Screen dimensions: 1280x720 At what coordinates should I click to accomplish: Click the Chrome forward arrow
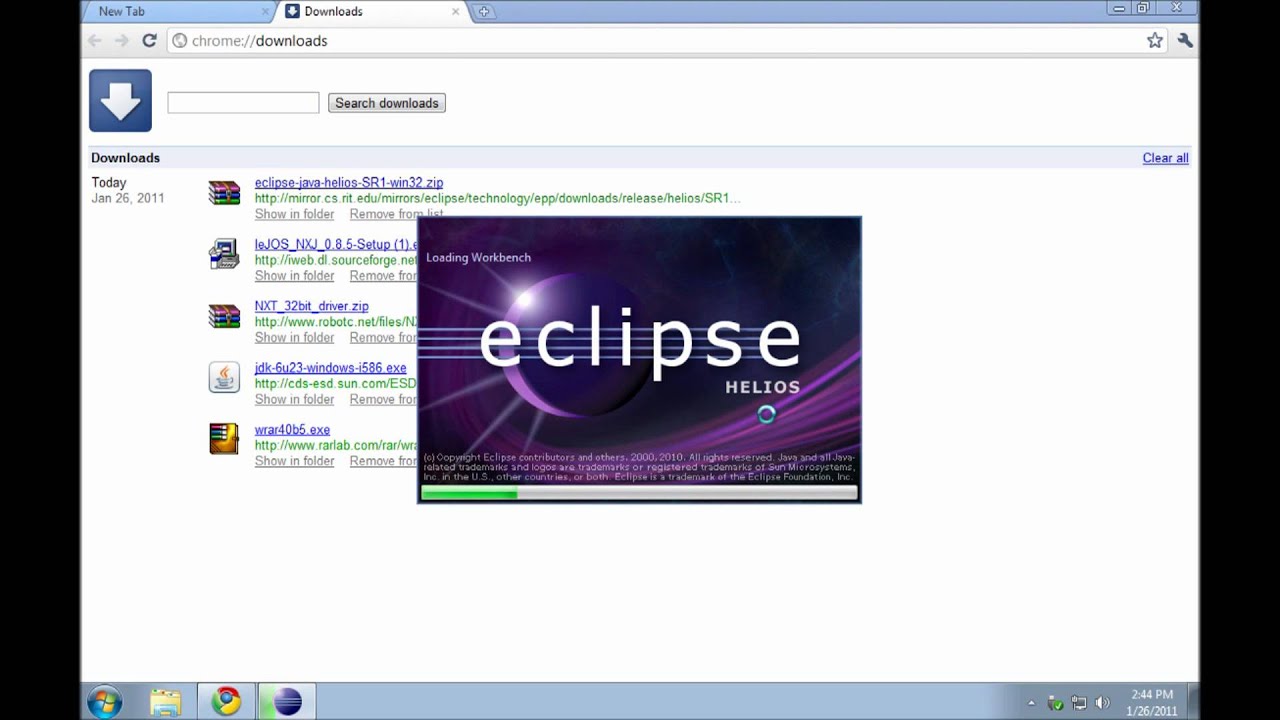coord(122,41)
